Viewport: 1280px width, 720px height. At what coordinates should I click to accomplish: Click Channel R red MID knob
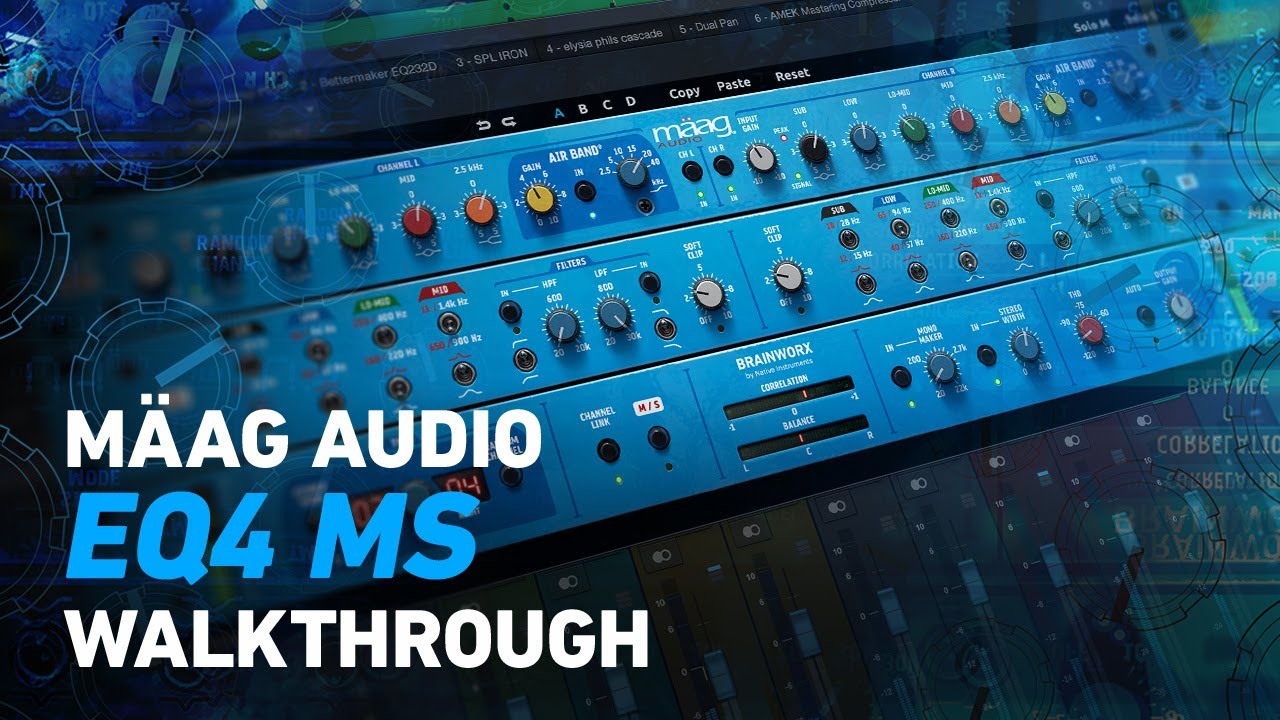pyautogui.click(x=960, y=121)
